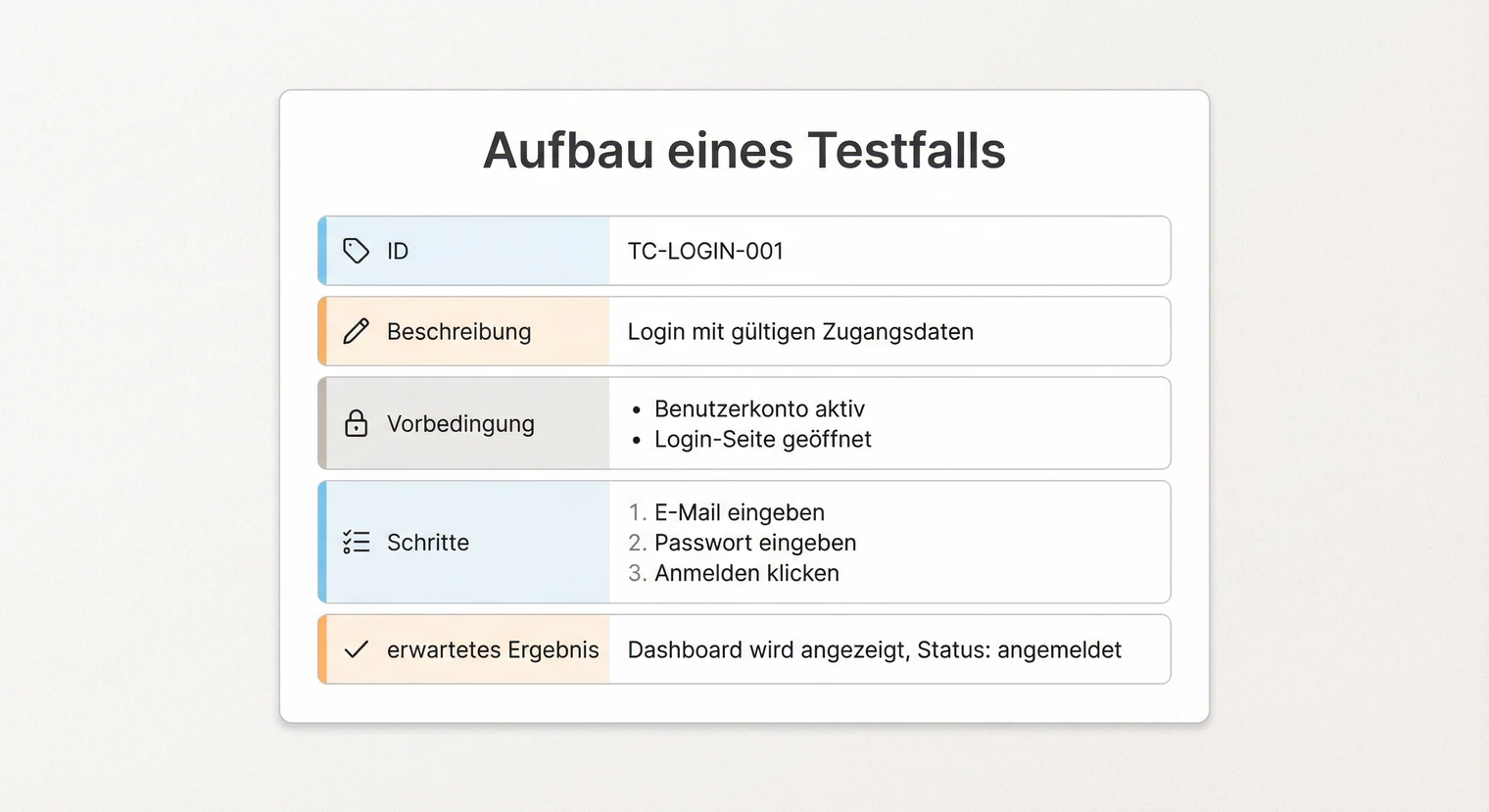Select the Schritte label text
This screenshot has width=1489, height=812.
coord(428,542)
